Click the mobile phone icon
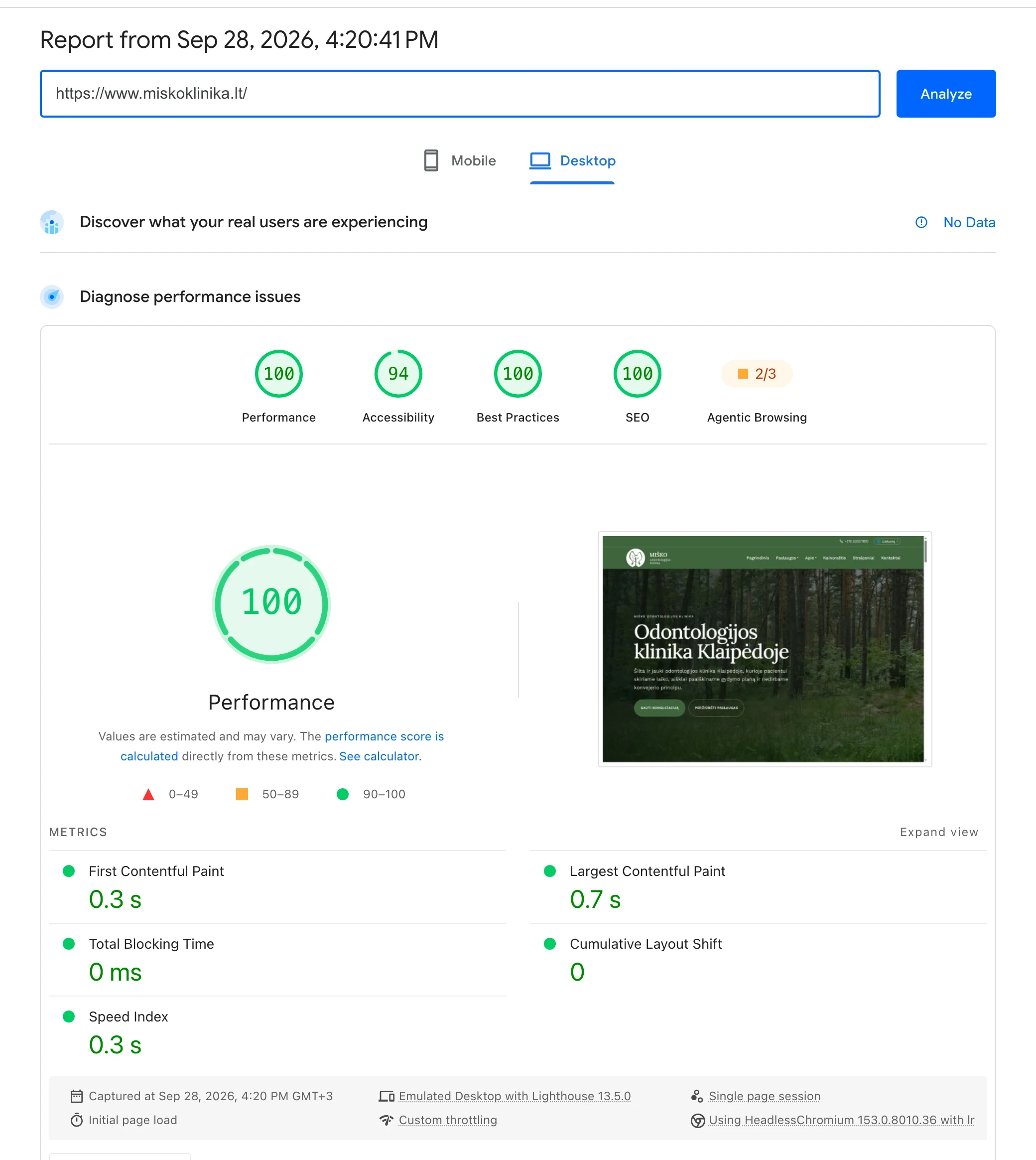The height and width of the screenshot is (1160, 1036). [x=431, y=160]
